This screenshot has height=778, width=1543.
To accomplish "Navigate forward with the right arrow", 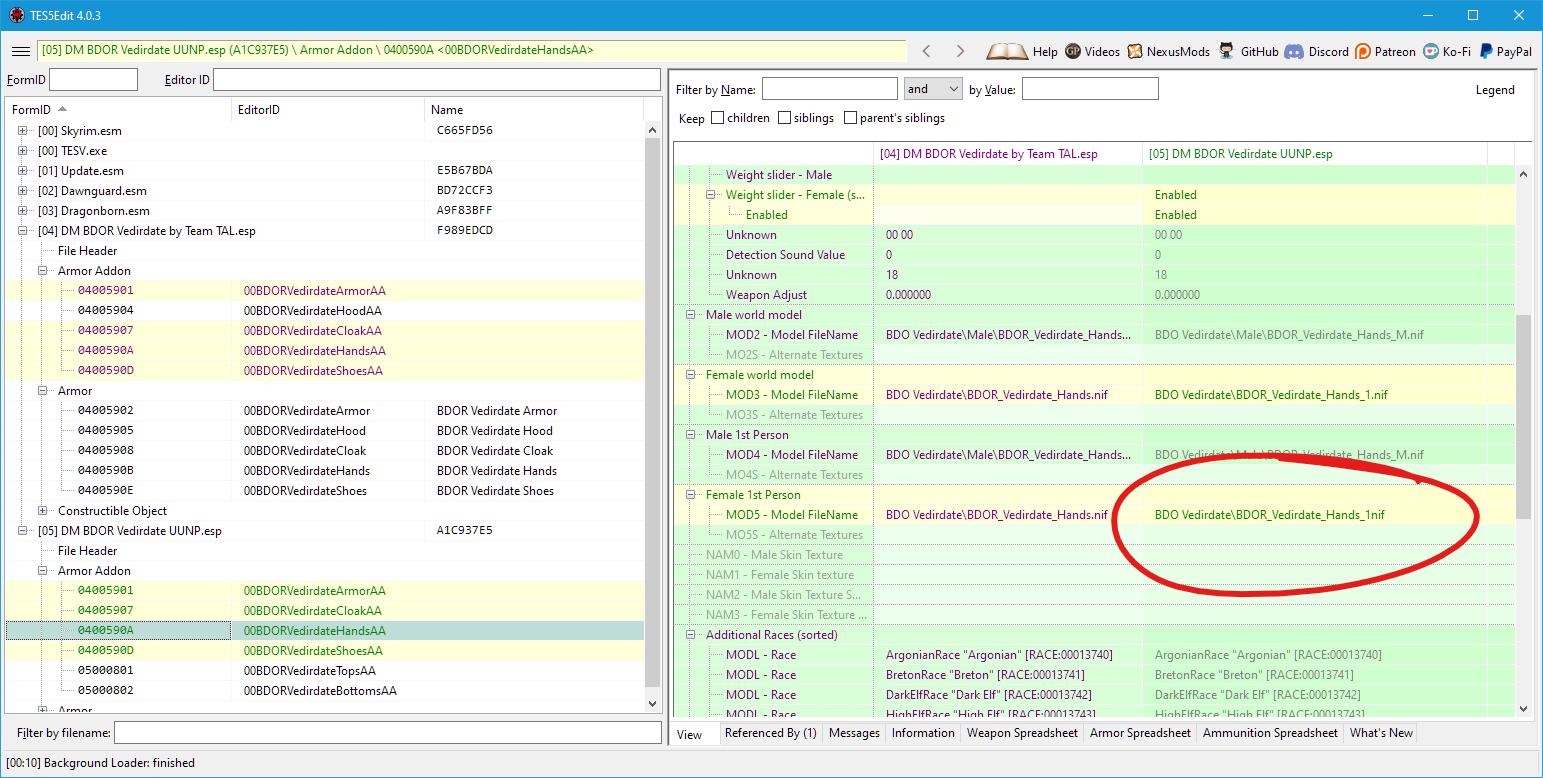I will (961, 51).
